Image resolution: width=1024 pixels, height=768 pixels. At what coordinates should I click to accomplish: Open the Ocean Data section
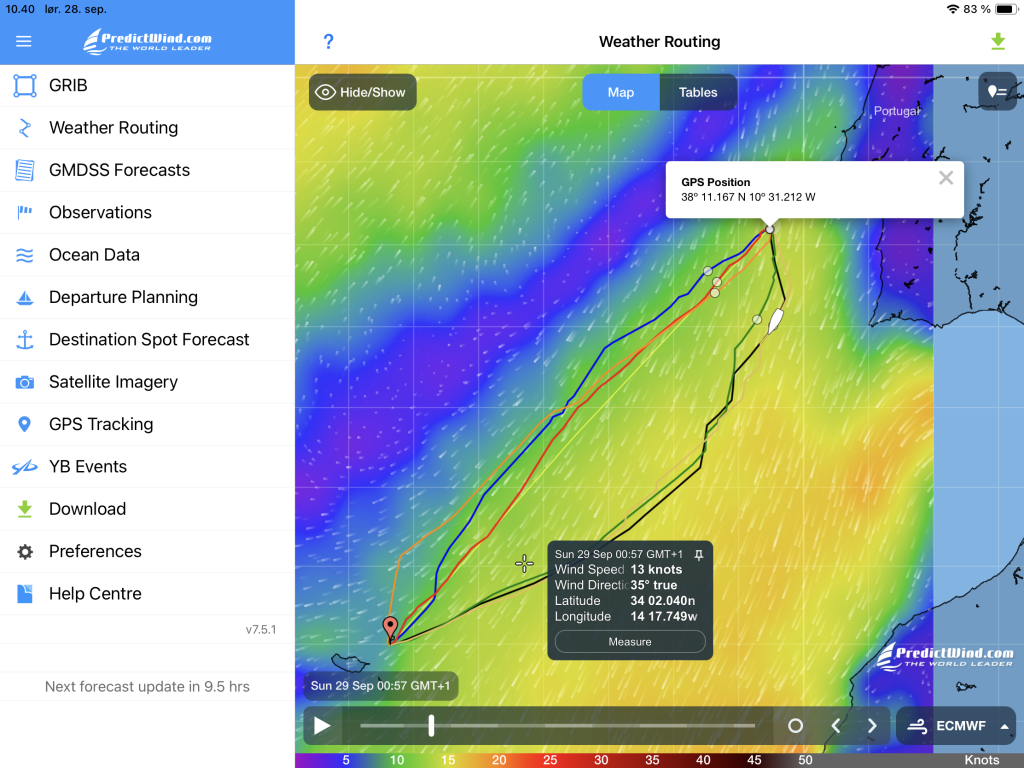click(147, 255)
